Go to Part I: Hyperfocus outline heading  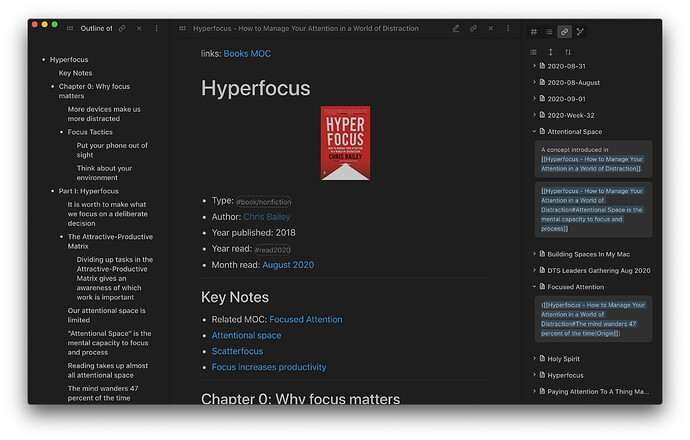click(x=88, y=191)
